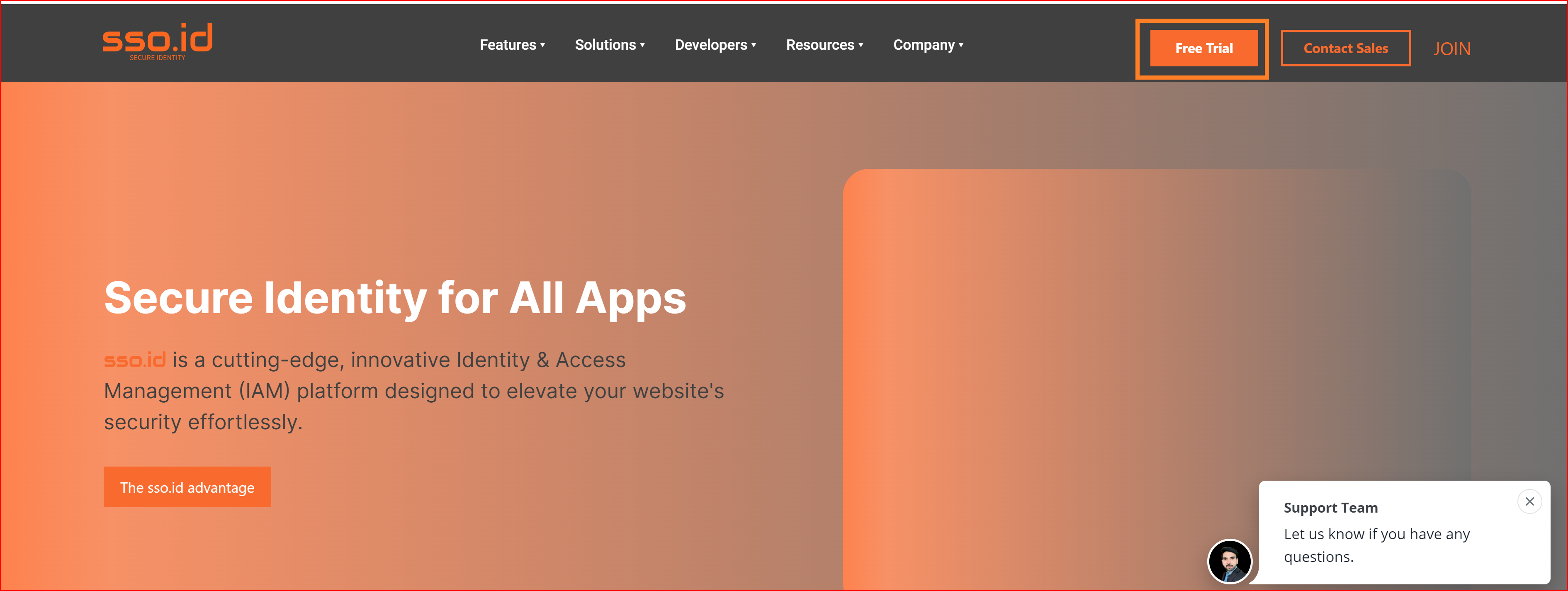Open the Company menu
This screenshot has height=591, width=1568.
pos(928,45)
